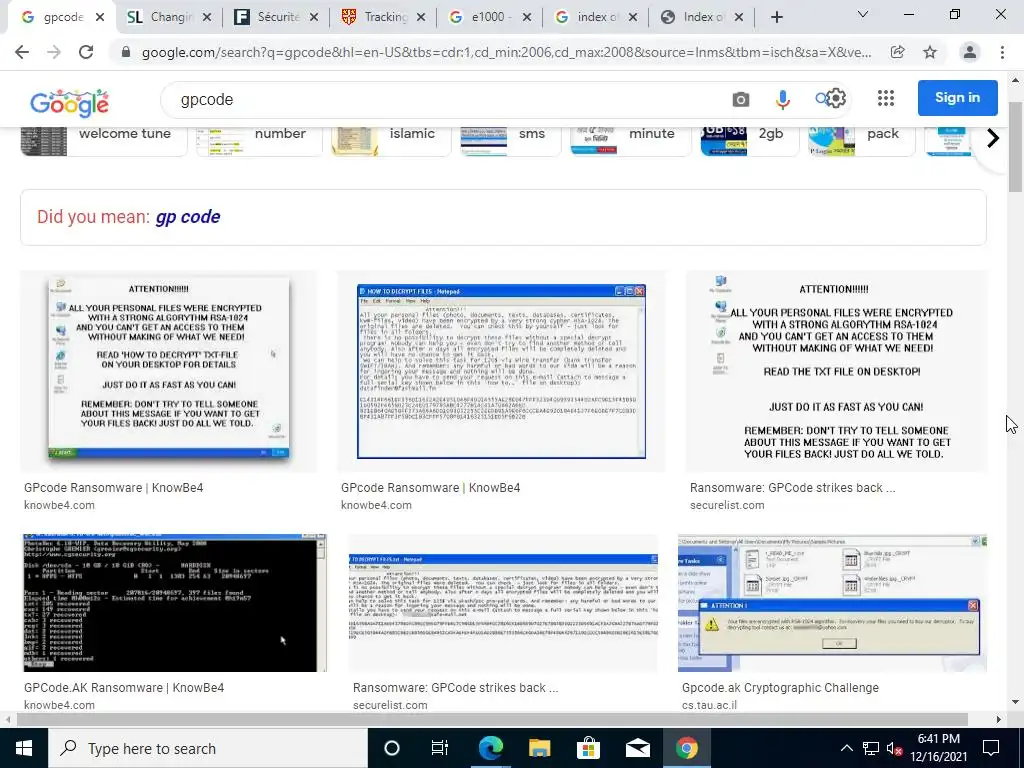Click the network tray icon
The width and height of the screenshot is (1024, 768).
pyautogui.click(x=871, y=748)
